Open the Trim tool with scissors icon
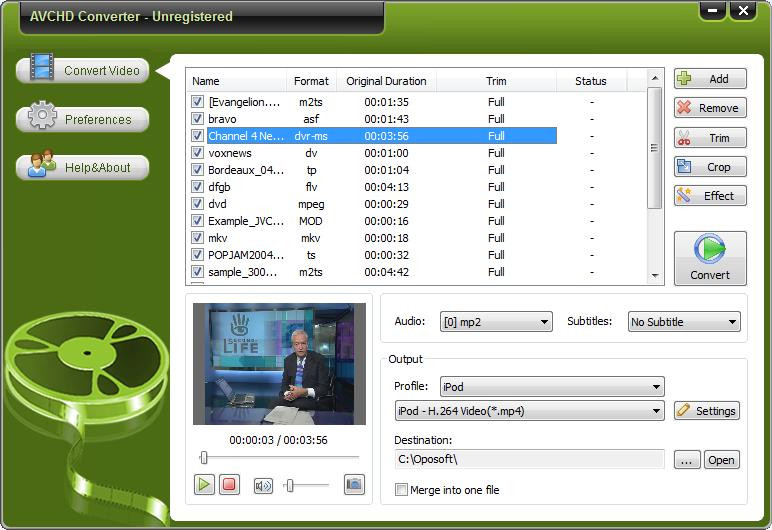 tap(710, 138)
